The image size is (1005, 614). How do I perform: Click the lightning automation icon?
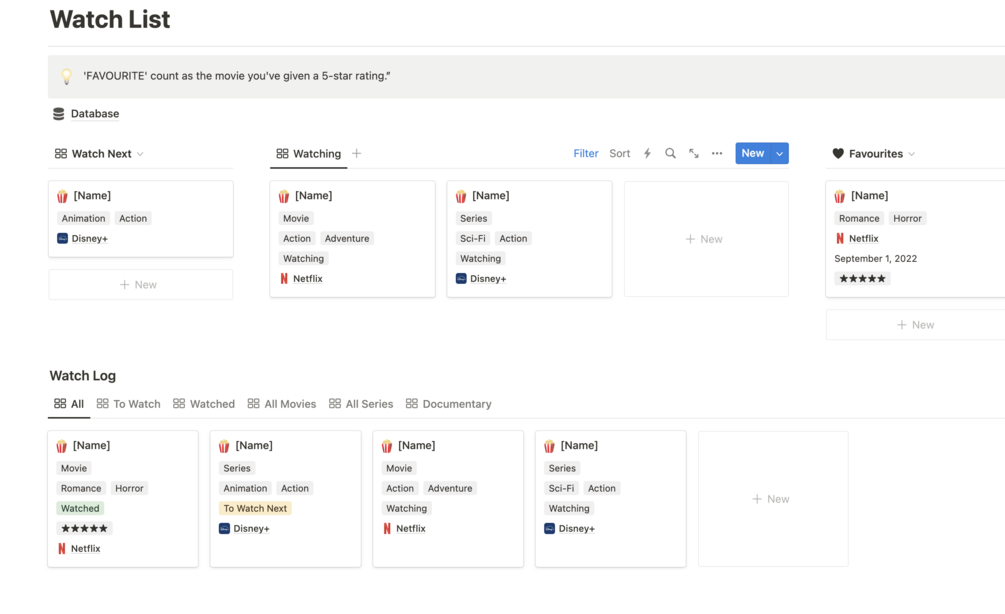tap(647, 154)
